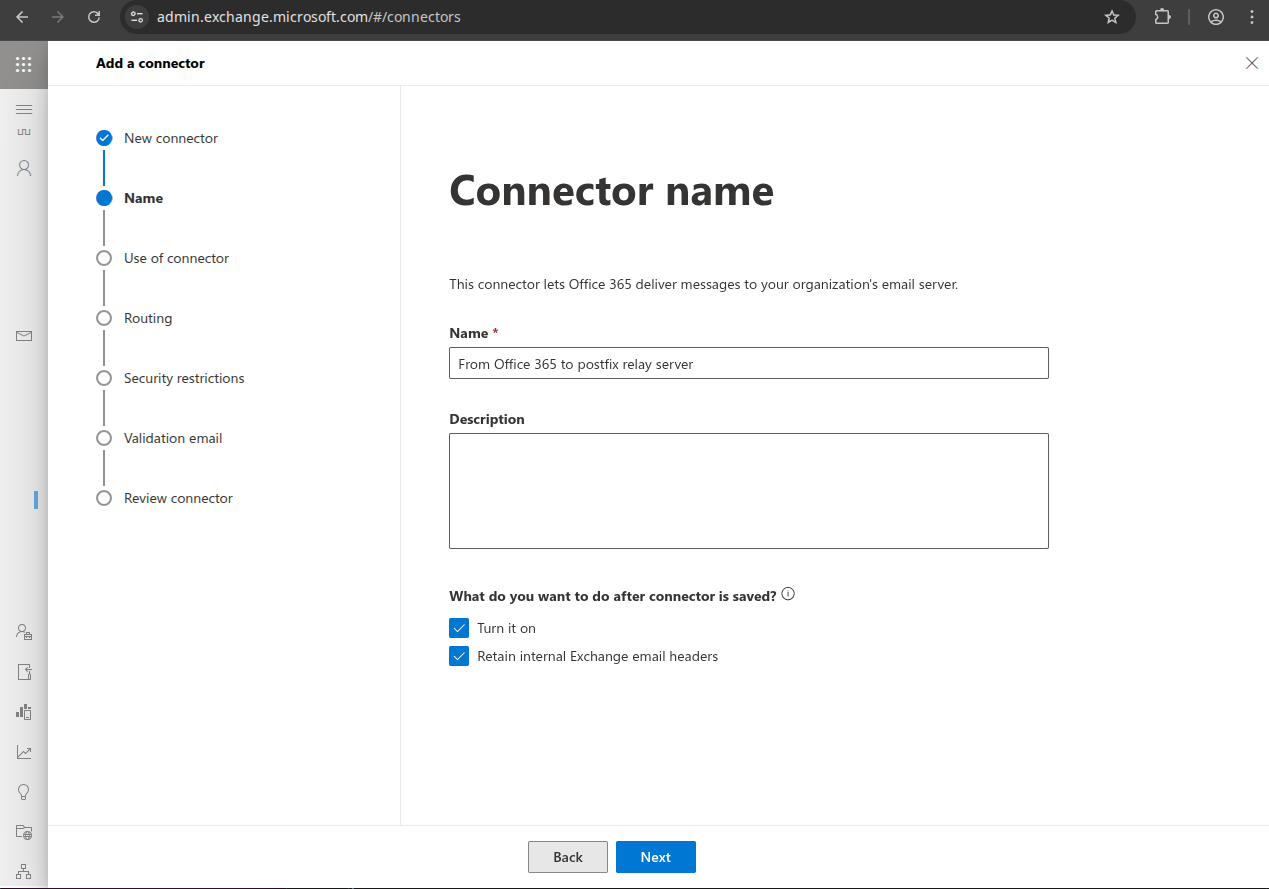Open Organization hierarchy icon in sidebar
The image size is (1269, 889).
tap(24, 872)
